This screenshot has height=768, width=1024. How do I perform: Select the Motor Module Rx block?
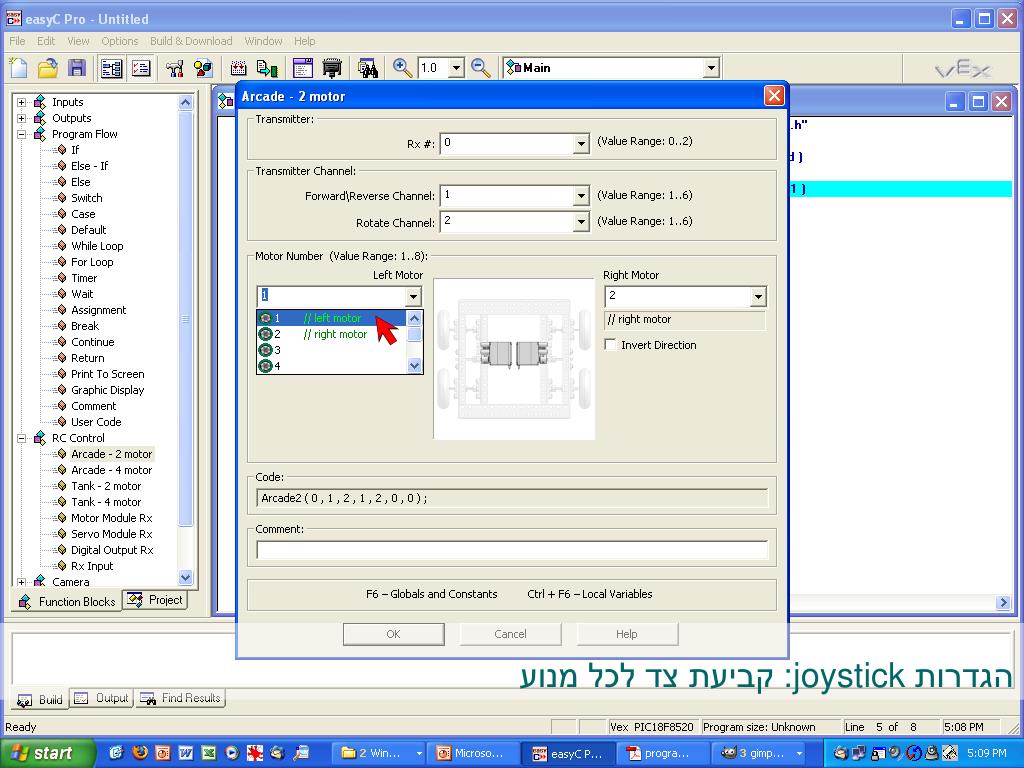(x=112, y=519)
